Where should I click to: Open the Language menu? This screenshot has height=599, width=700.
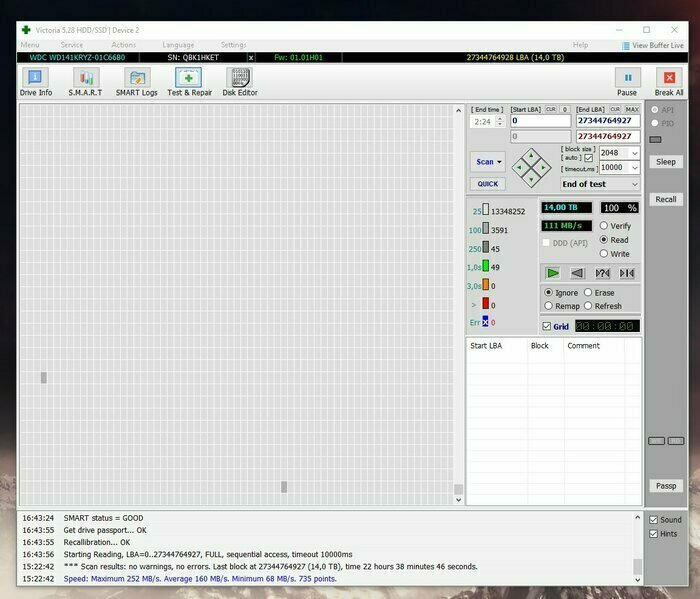coord(178,45)
